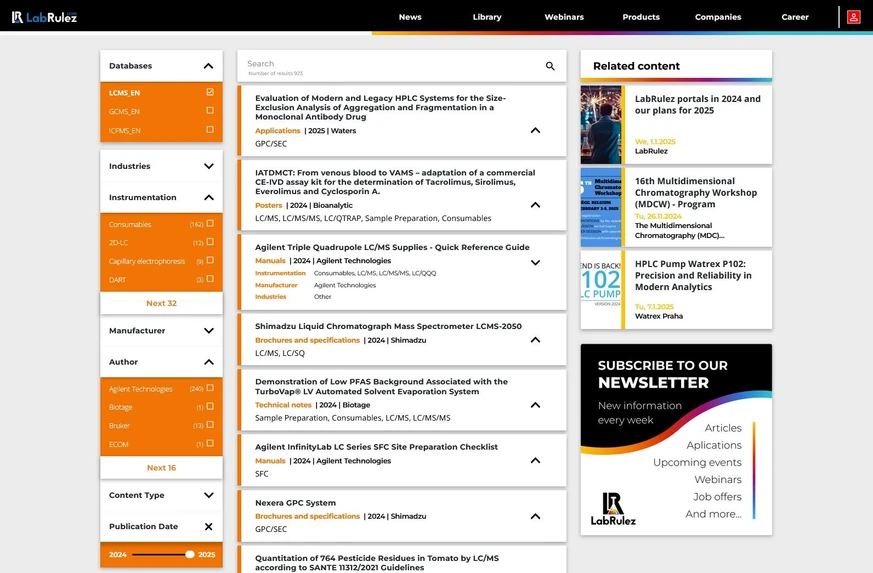The width and height of the screenshot is (873, 573).
Task: Collapse the Instrumentation filter panel
Action: click(208, 197)
